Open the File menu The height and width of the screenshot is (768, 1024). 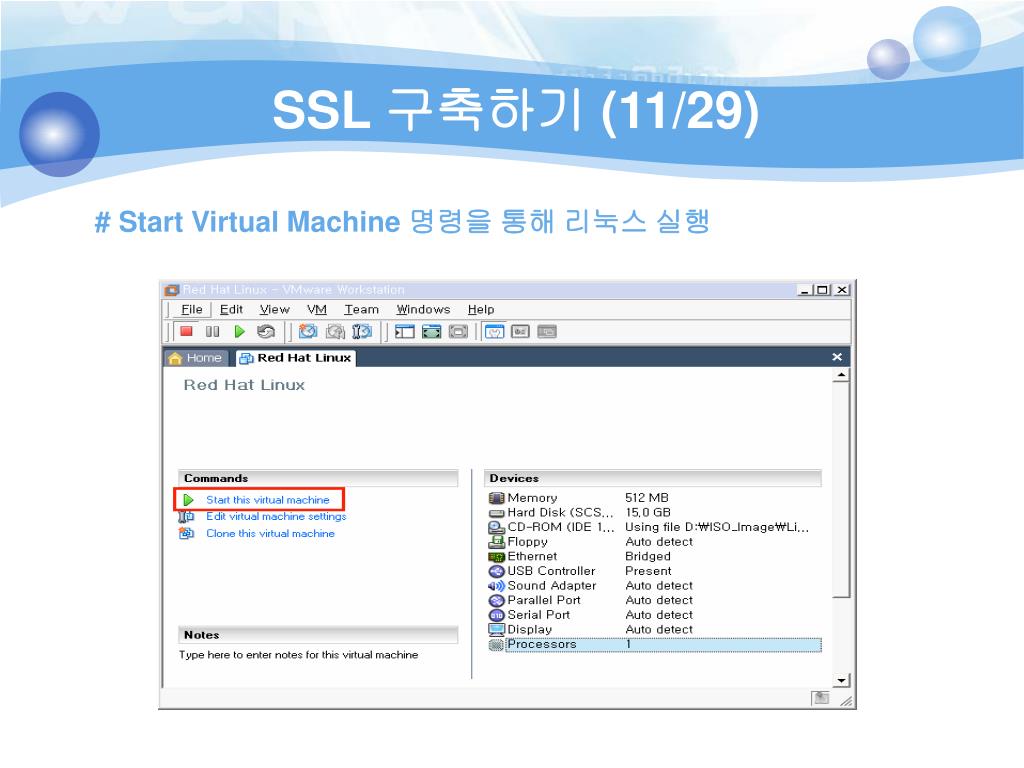pos(191,310)
